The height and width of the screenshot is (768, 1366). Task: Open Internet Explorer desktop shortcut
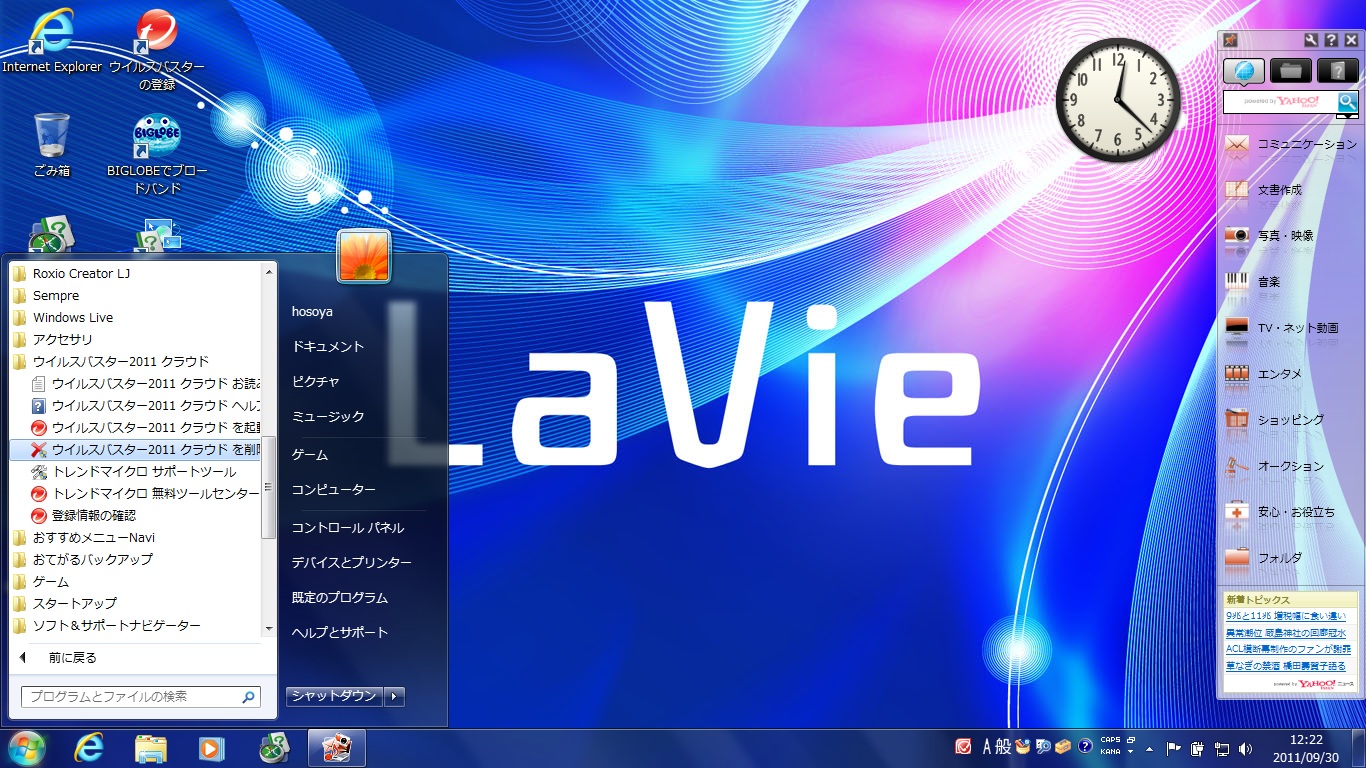(x=52, y=42)
